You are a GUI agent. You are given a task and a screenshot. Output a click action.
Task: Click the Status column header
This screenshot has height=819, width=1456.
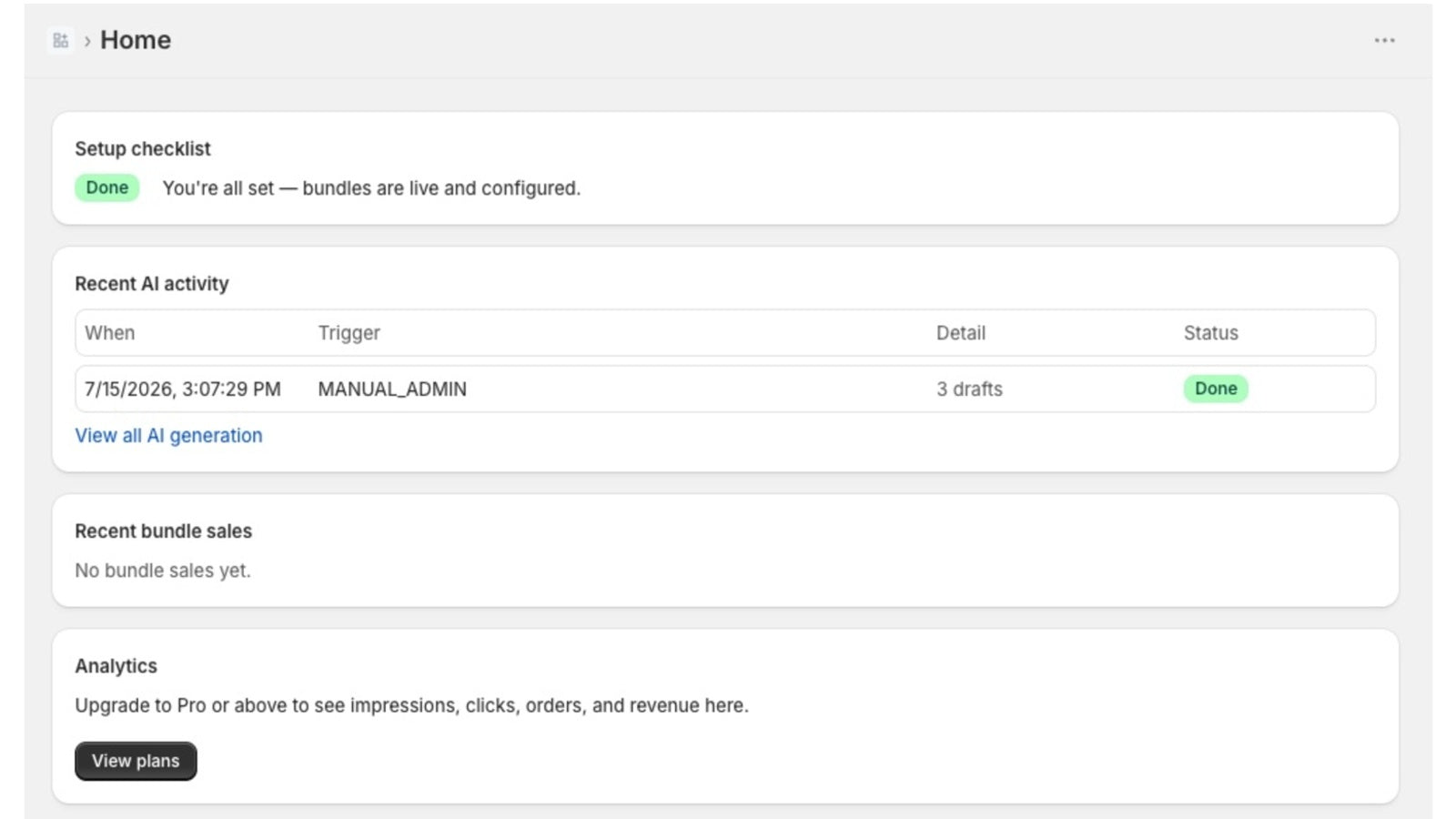tap(1210, 333)
